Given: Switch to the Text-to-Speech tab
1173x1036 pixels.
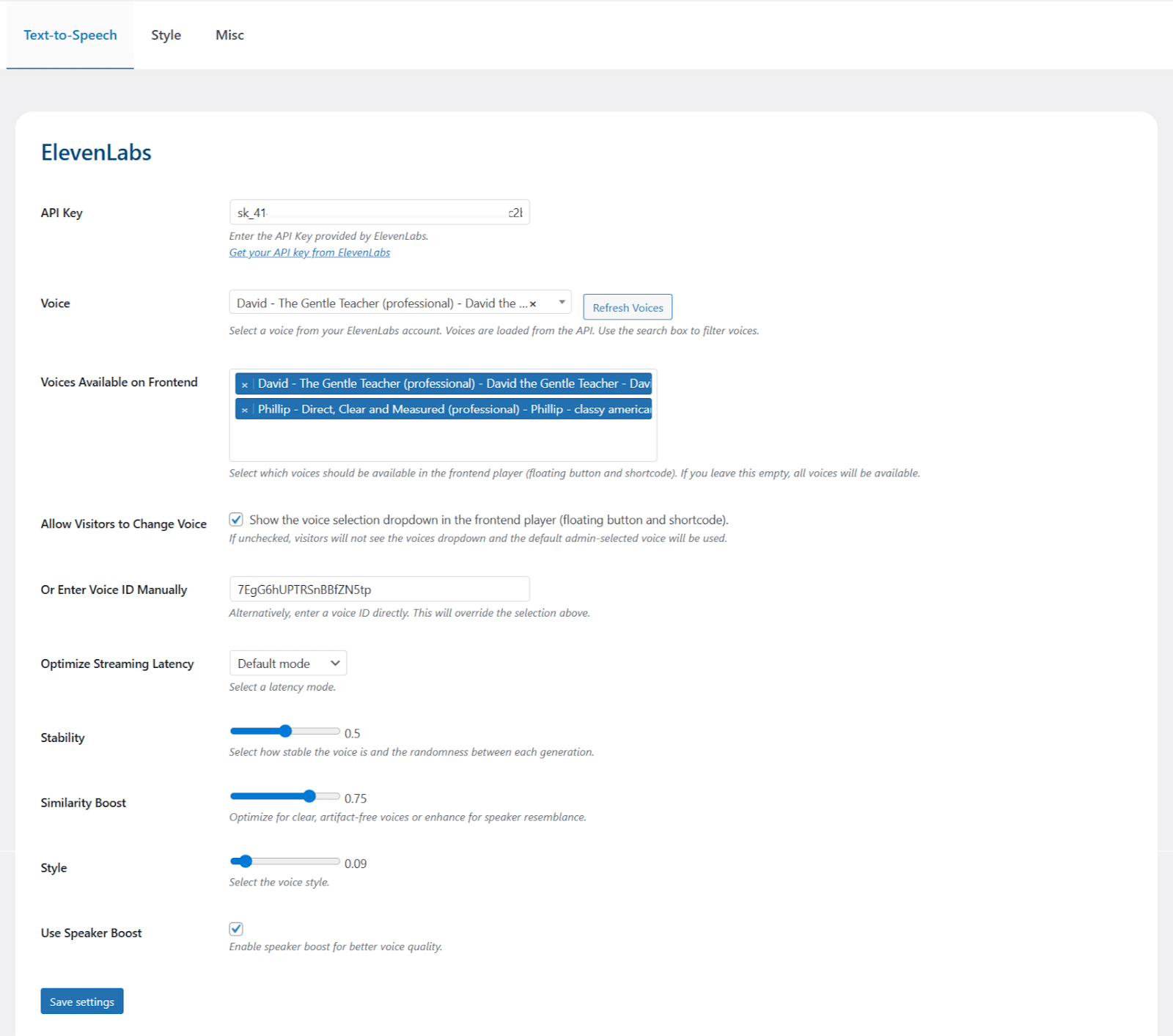Looking at the screenshot, I should coord(70,35).
